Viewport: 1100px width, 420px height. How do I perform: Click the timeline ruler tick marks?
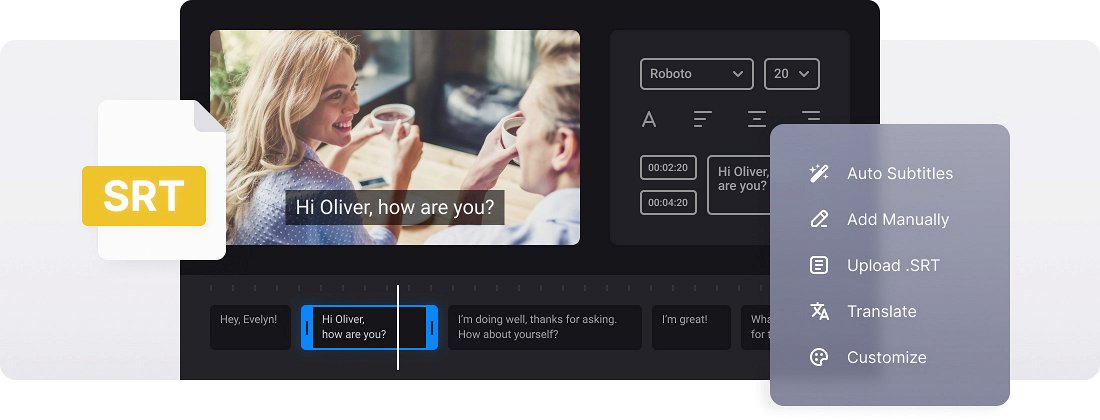[489, 287]
